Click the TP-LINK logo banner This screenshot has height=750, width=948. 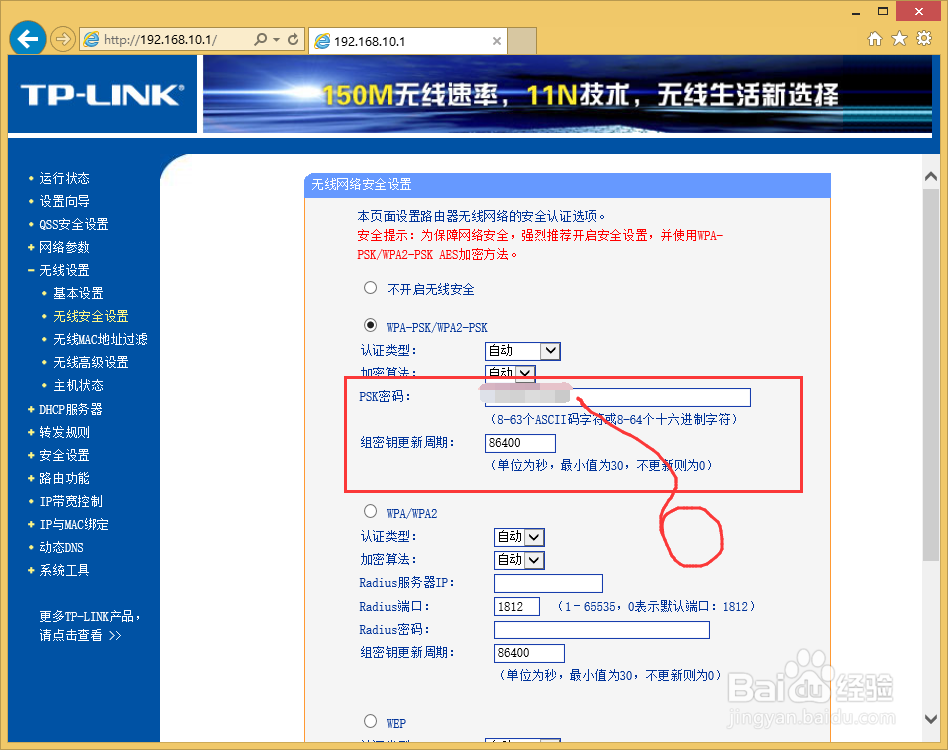click(101, 94)
